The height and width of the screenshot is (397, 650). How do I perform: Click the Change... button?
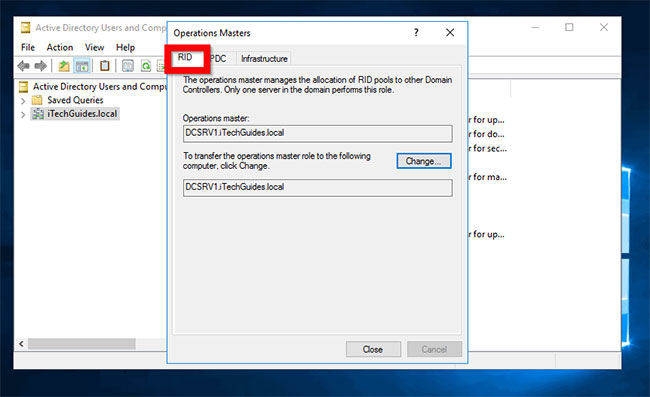pyautogui.click(x=424, y=161)
